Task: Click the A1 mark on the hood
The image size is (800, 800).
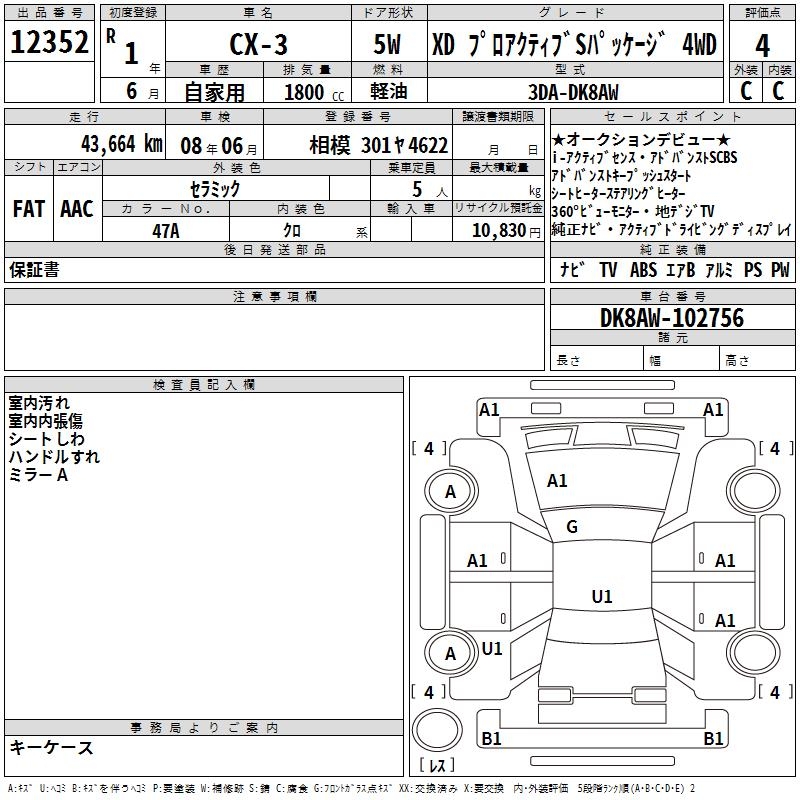Action: pos(557,481)
